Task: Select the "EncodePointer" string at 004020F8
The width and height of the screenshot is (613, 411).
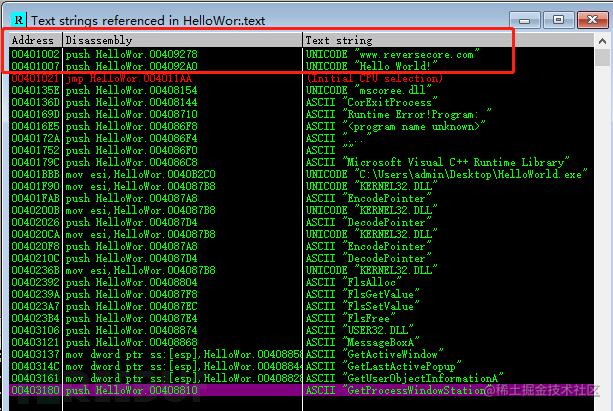Action: click(368, 246)
